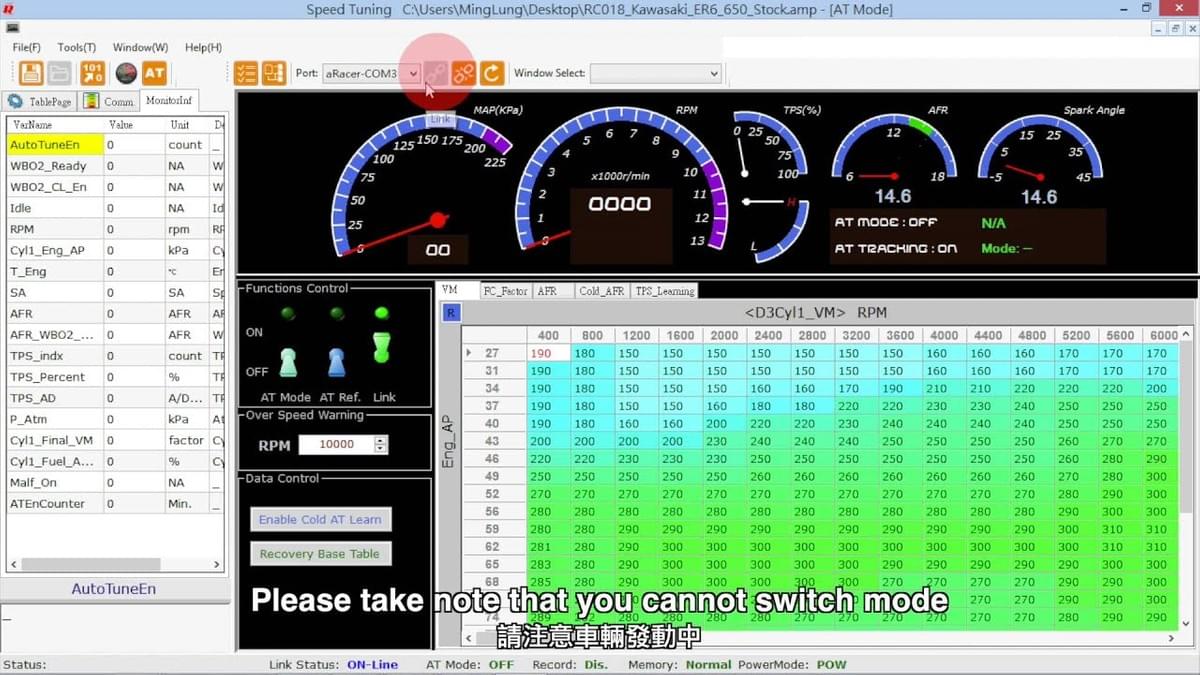1200x675 pixels.
Task: Select the TPS_indx variable row
Action: coord(115,355)
